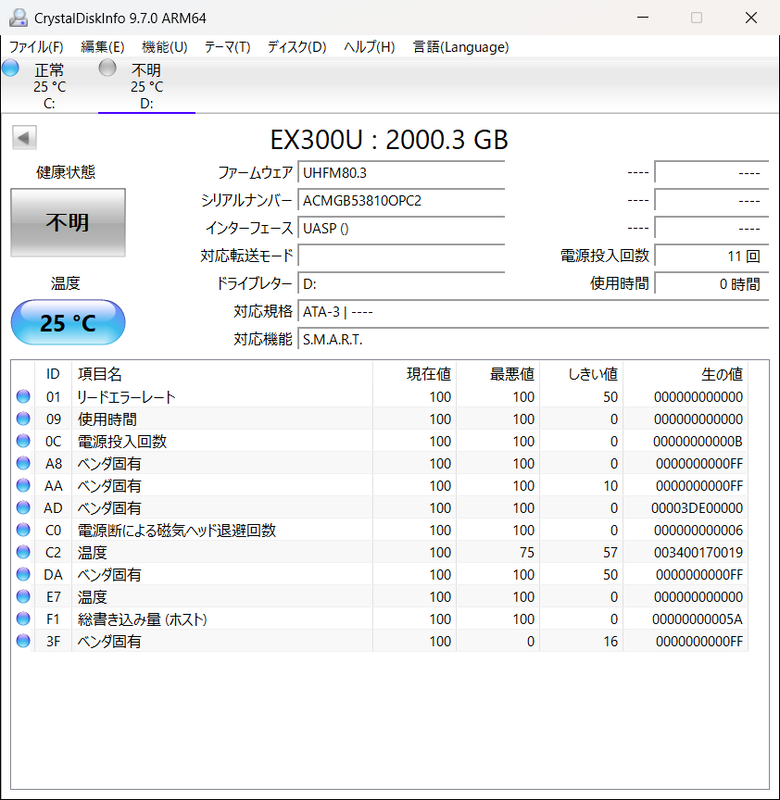Open the ファイル(F) menu
780x800 pixels.
point(36,47)
